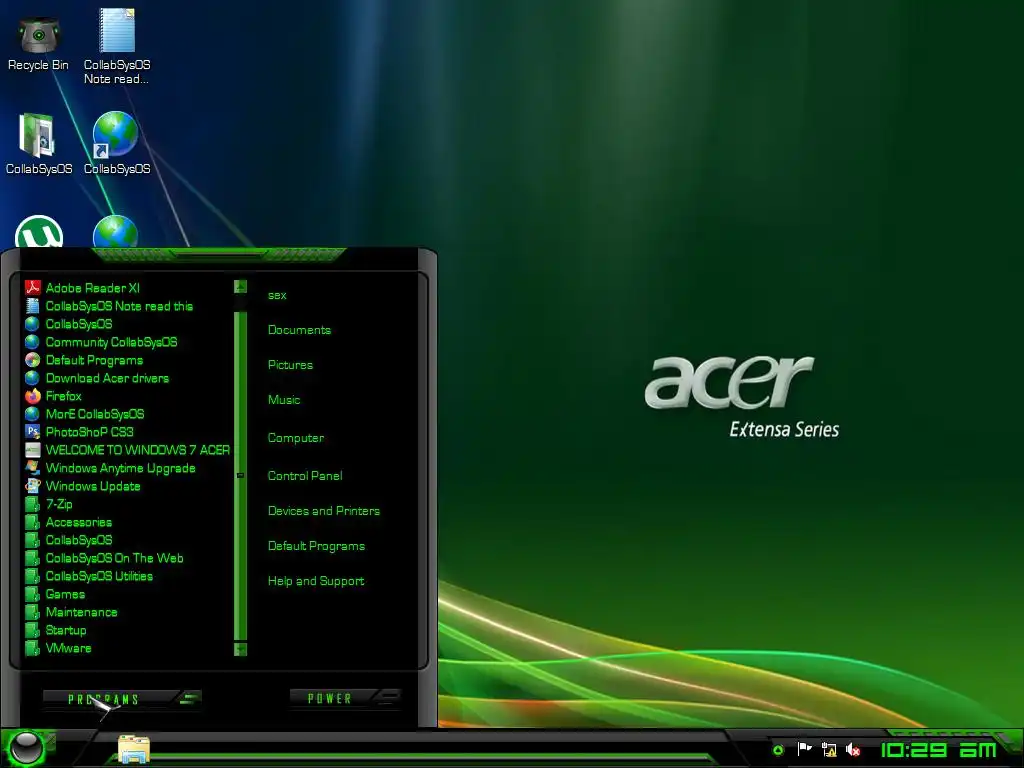Screen dimensions: 1024x768
Task: Click the Default Programs icon in program list
Action: pyautogui.click(x=33, y=360)
